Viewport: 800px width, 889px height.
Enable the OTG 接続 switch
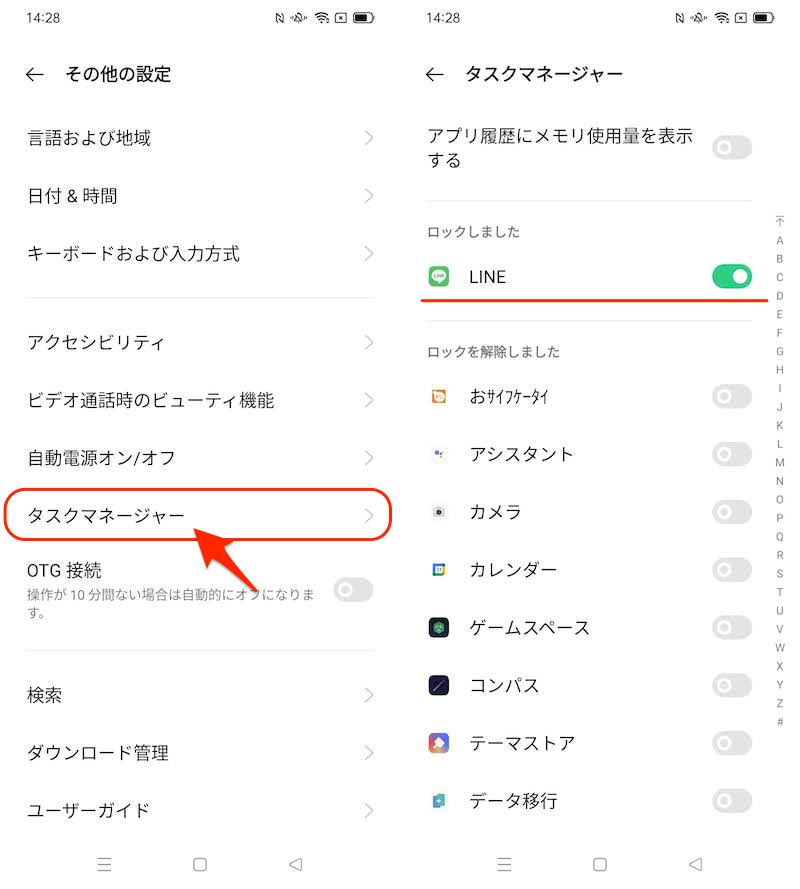353,590
